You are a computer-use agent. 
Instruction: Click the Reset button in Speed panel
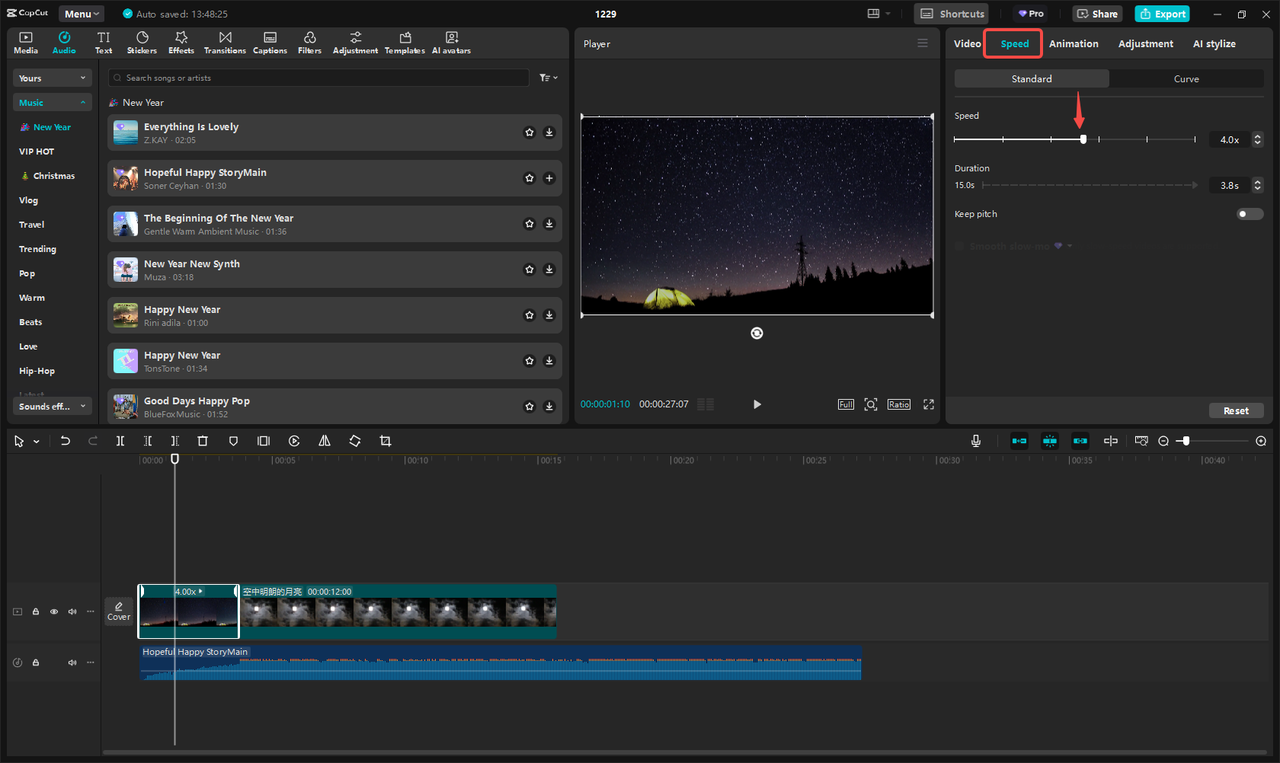[1236, 410]
